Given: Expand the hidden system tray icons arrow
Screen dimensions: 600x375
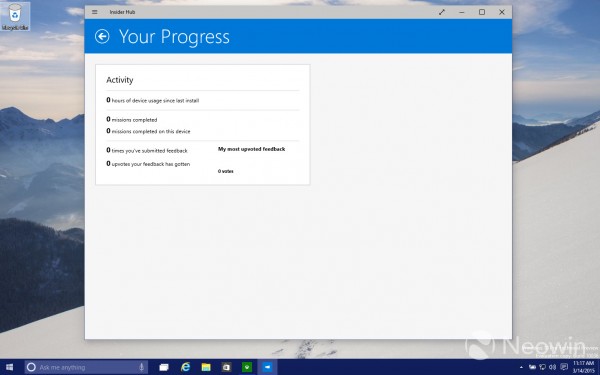Looking at the screenshot, I should [x=521, y=367].
